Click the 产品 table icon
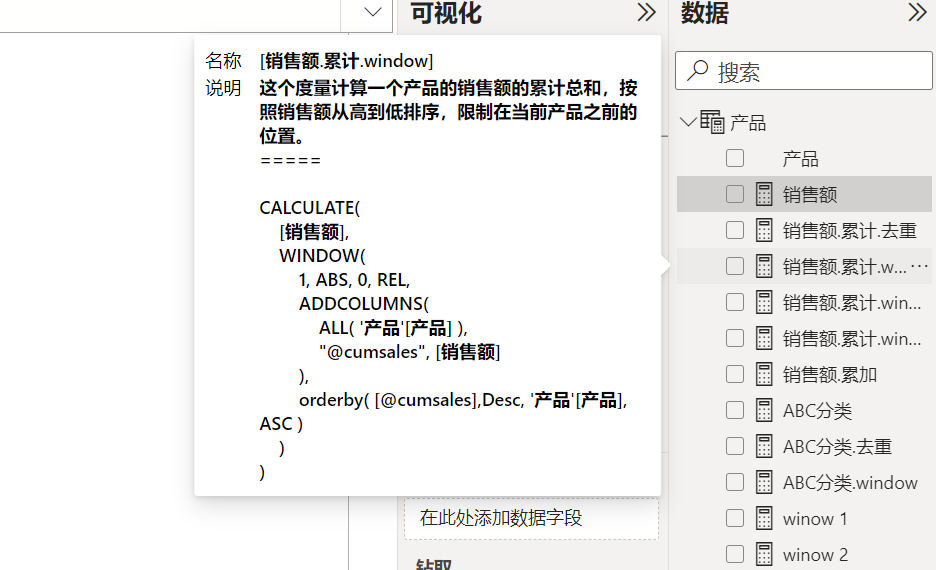The height and width of the screenshot is (570, 936). (x=712, y=122)
